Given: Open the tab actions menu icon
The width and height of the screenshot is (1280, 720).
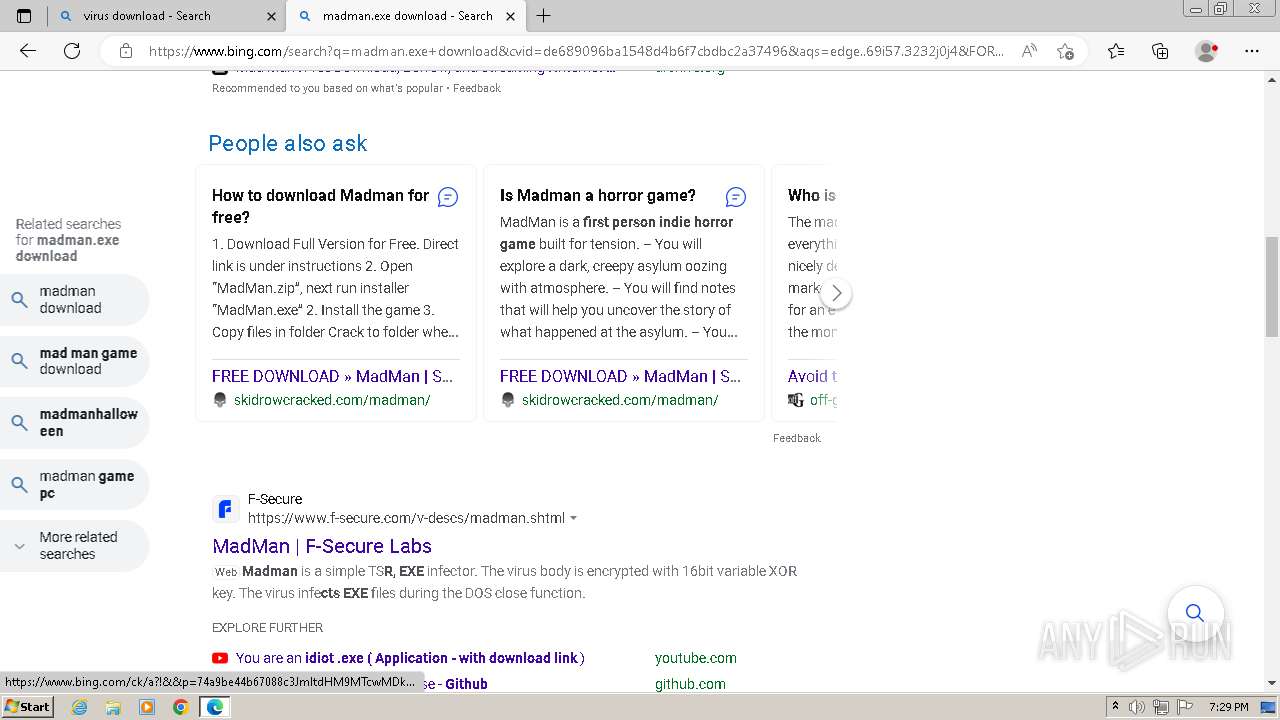Looking at the screenshot, I should tap(24, 15).
